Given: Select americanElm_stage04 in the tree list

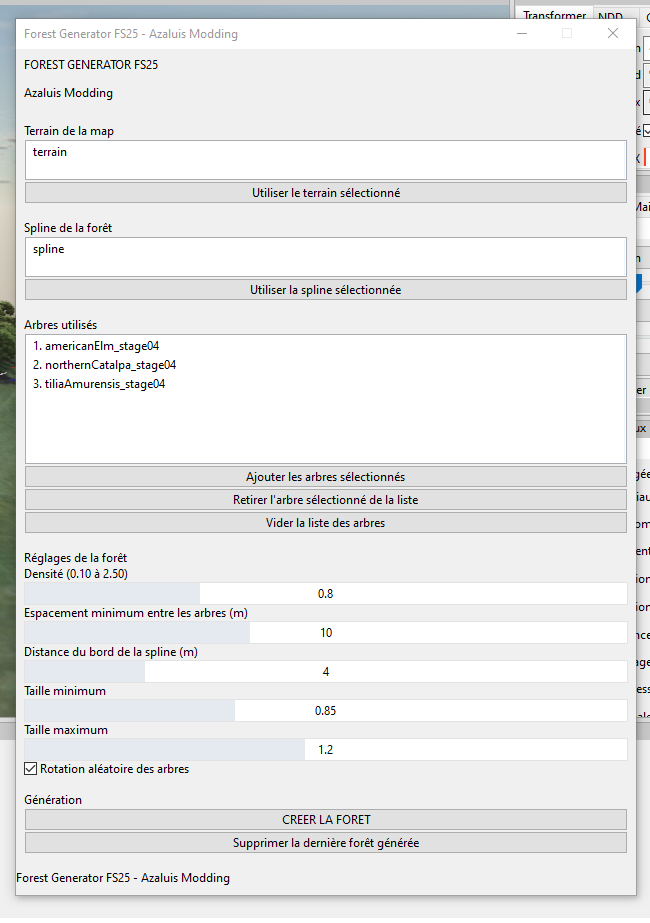Looking at the screenshot, I should 96,346.
